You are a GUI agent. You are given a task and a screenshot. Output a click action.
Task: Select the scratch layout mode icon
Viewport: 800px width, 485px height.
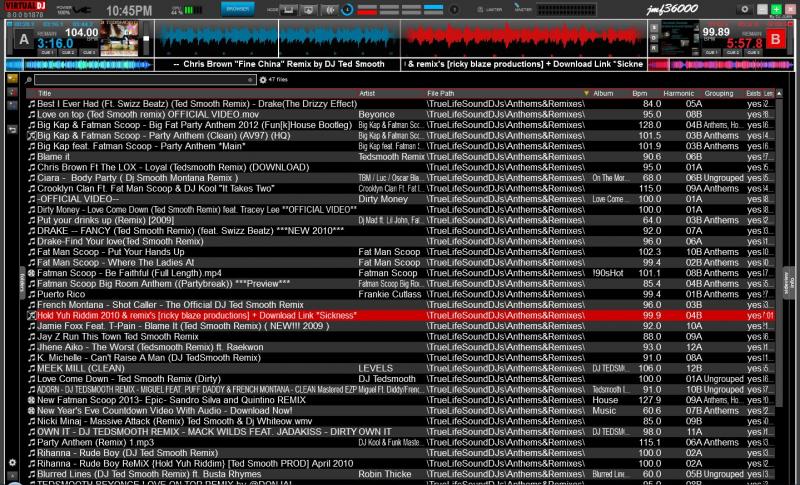(330, 10)
